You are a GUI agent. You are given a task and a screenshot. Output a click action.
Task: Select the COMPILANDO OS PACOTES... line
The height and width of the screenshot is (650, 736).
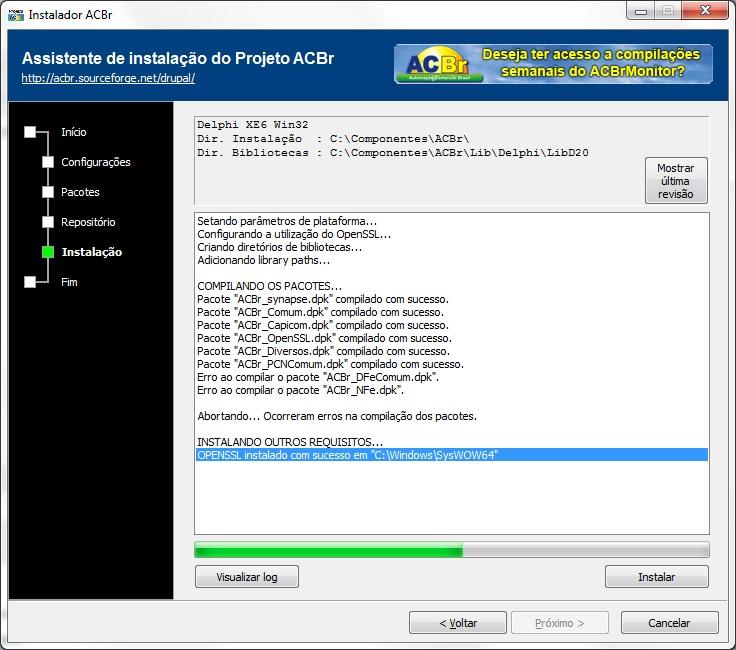(269, 286)
